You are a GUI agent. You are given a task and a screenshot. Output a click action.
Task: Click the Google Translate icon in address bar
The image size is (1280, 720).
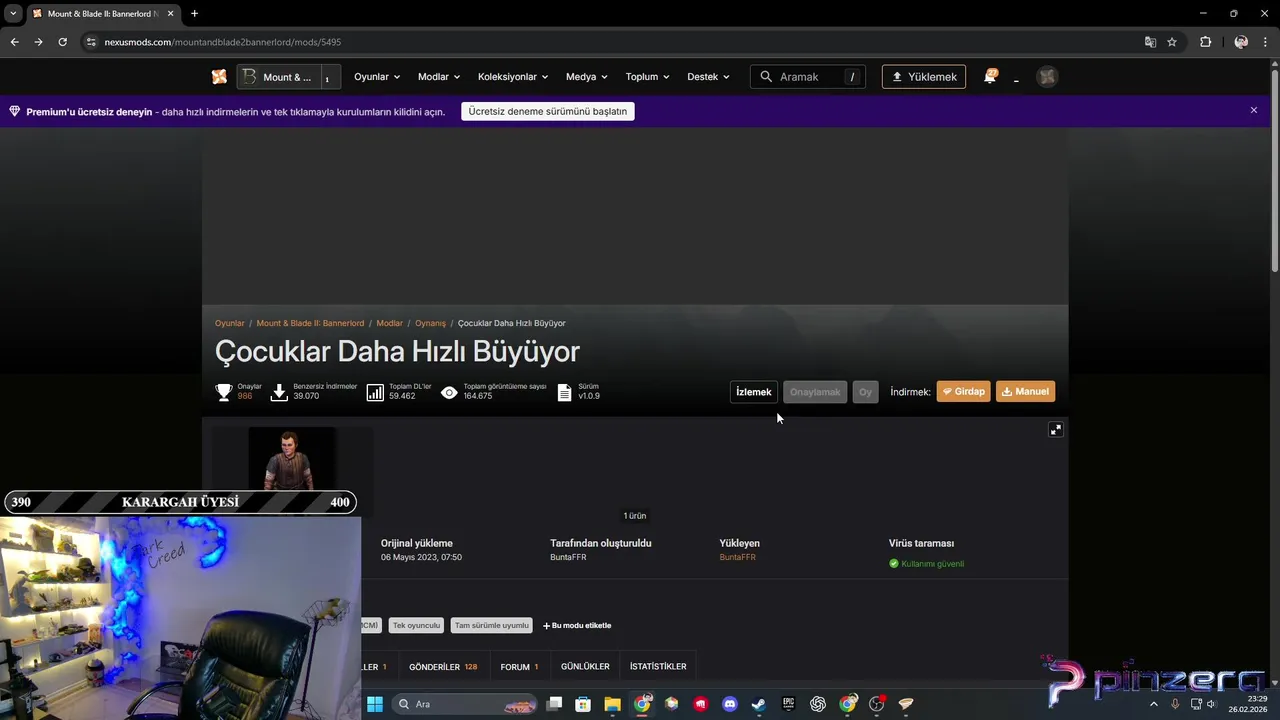pyautogui.click(x=1150, y=42)
